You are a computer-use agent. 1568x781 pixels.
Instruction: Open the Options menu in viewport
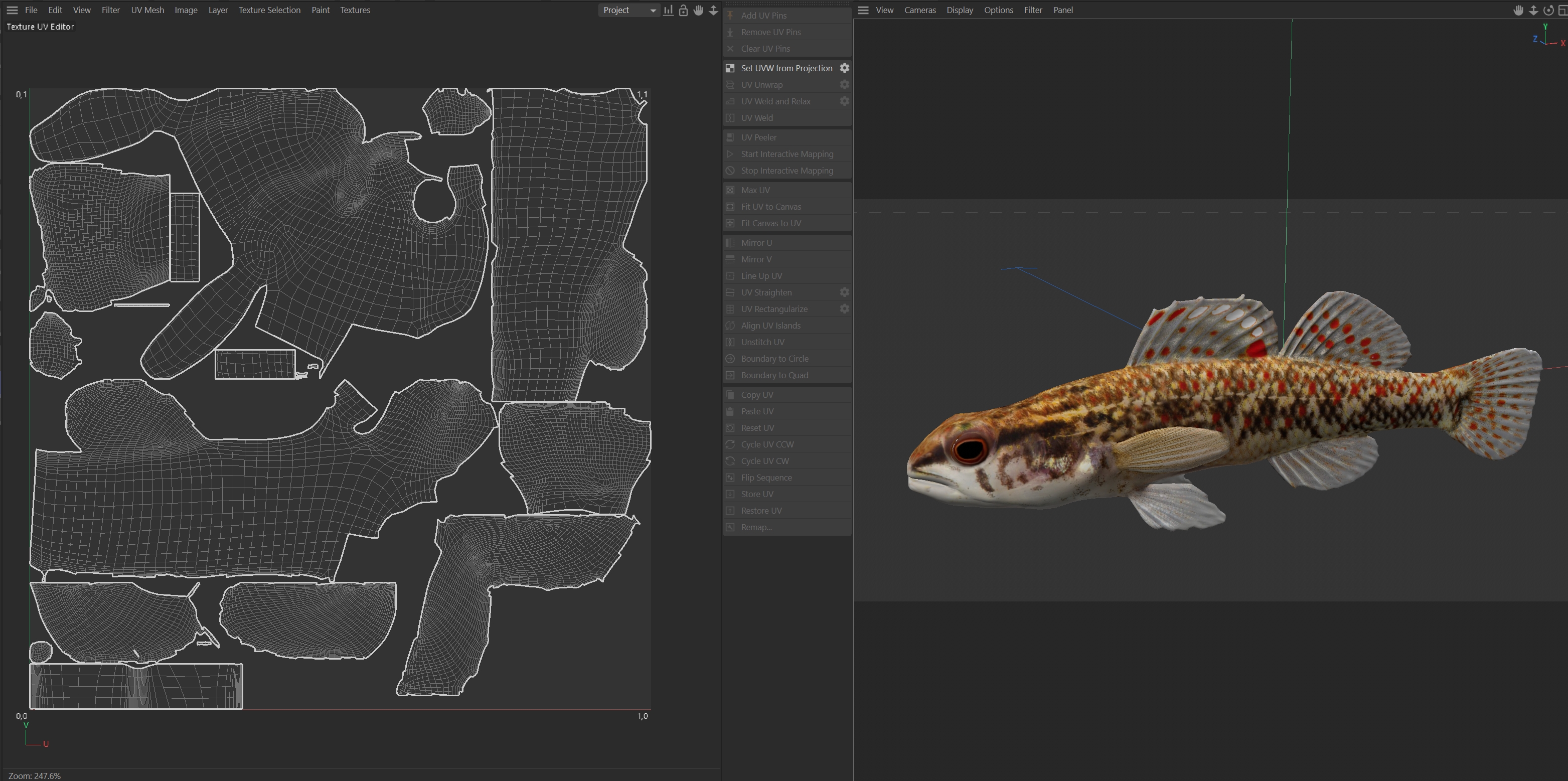click(x=998, y=11)
